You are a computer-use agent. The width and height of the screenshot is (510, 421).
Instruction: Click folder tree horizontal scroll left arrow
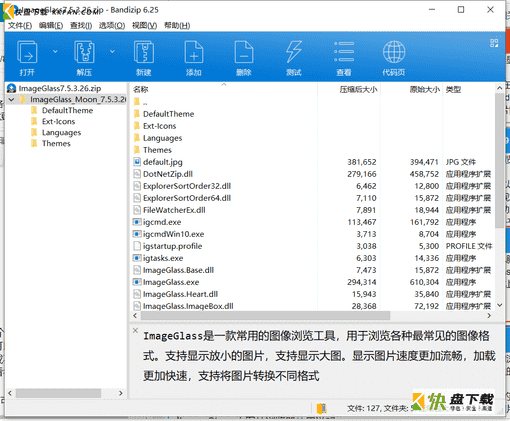click(x=10, y=393)
